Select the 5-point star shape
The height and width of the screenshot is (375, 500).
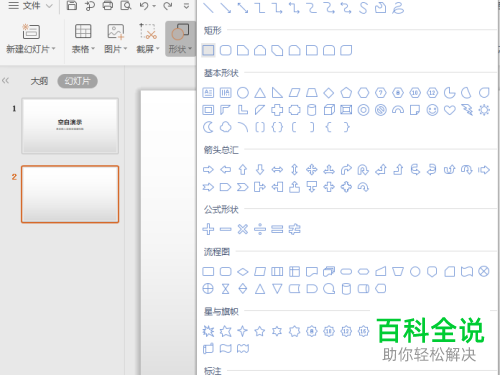pyautogui.click(x=260, y=331)
